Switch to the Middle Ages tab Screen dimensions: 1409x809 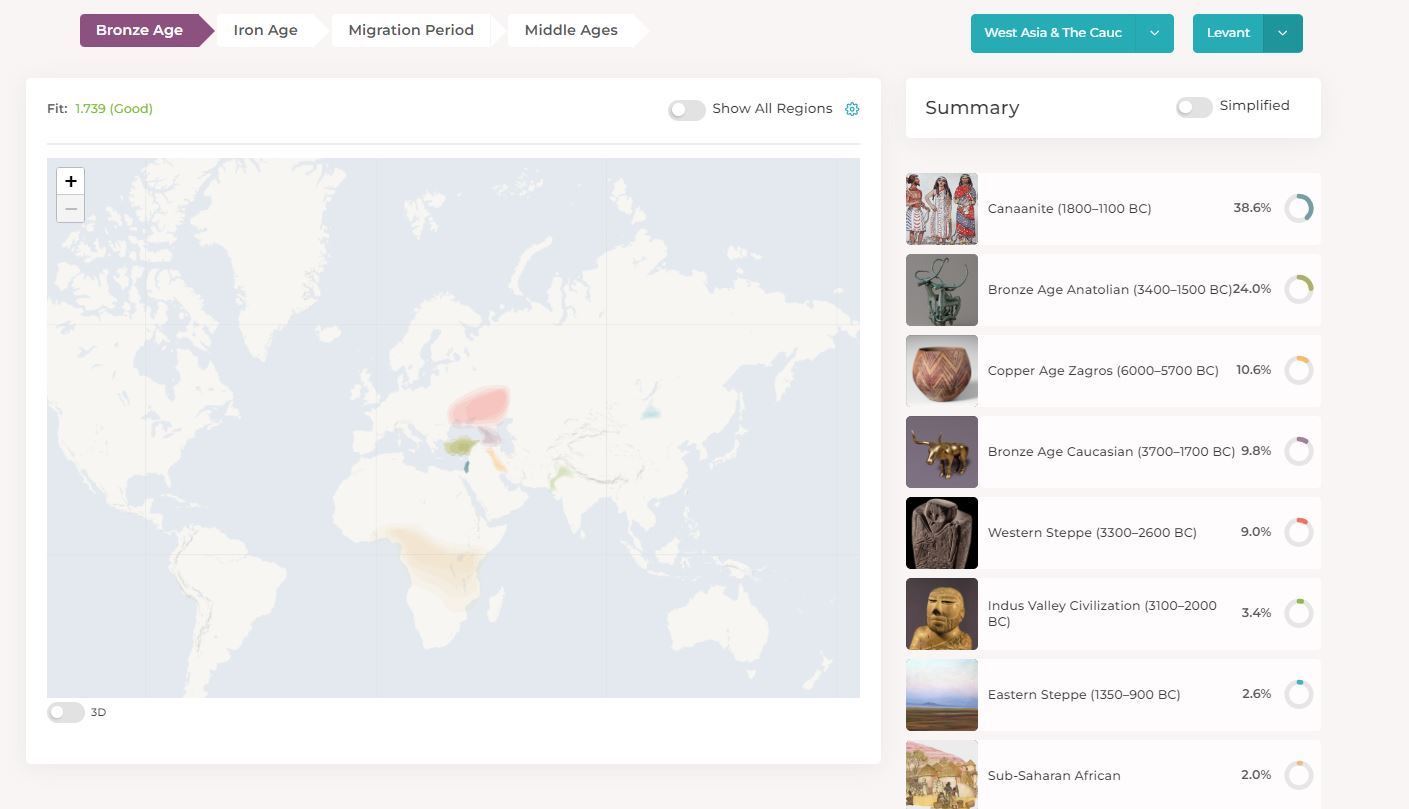pyautogui.click(x=571, y=30)
